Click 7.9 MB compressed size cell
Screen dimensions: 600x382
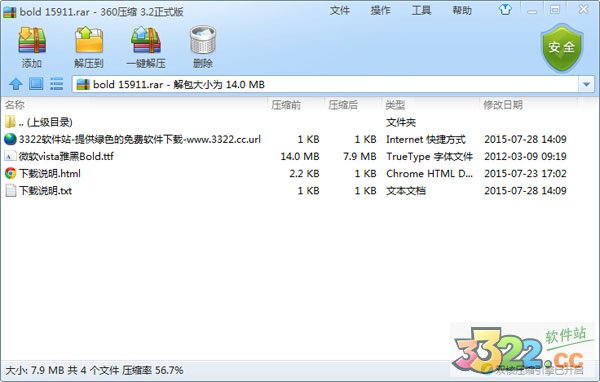[x=360, y=157]
